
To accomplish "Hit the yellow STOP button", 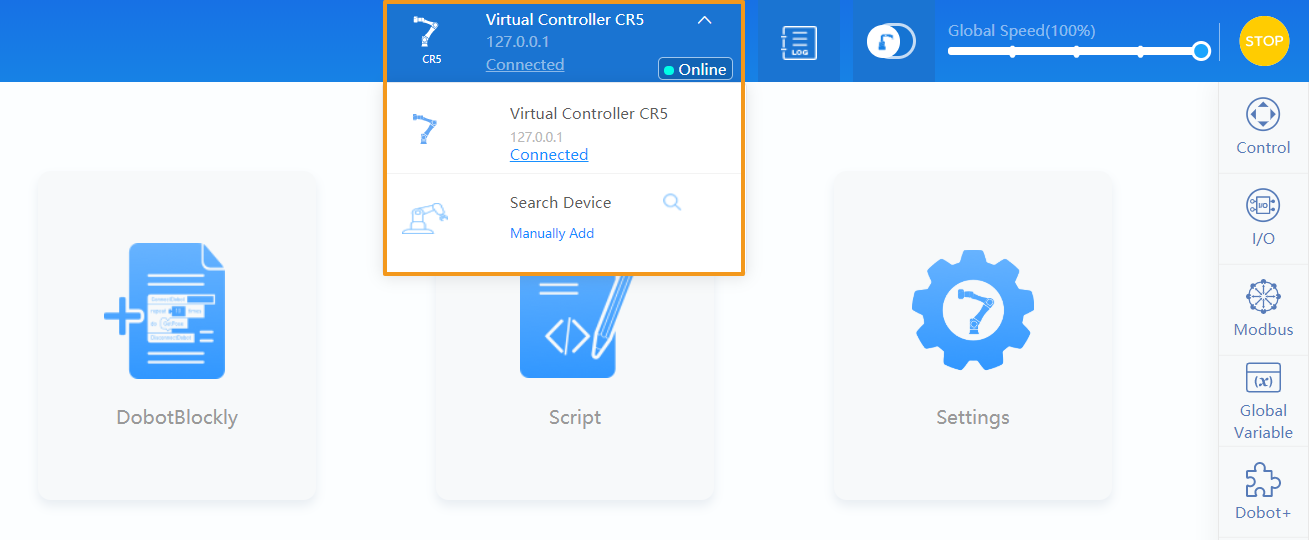I will tap(1264, 41).
